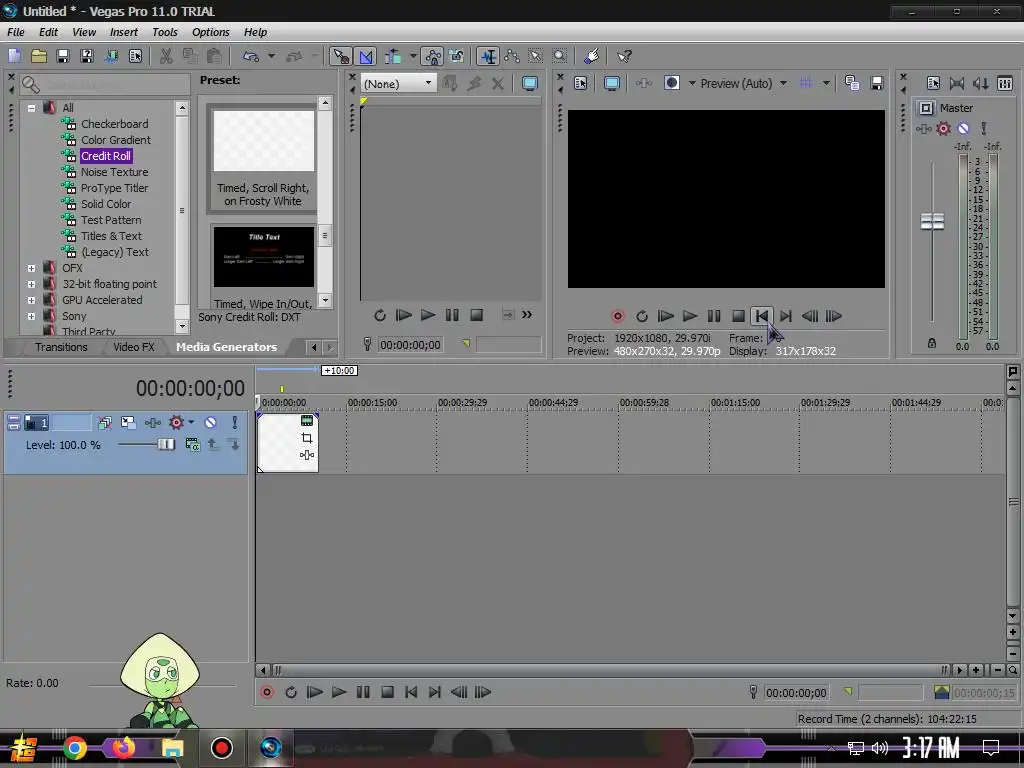Open Generated Media icon on timeline clip
The width and height of the screenshot is (1024, 768).
coord(307,421)
